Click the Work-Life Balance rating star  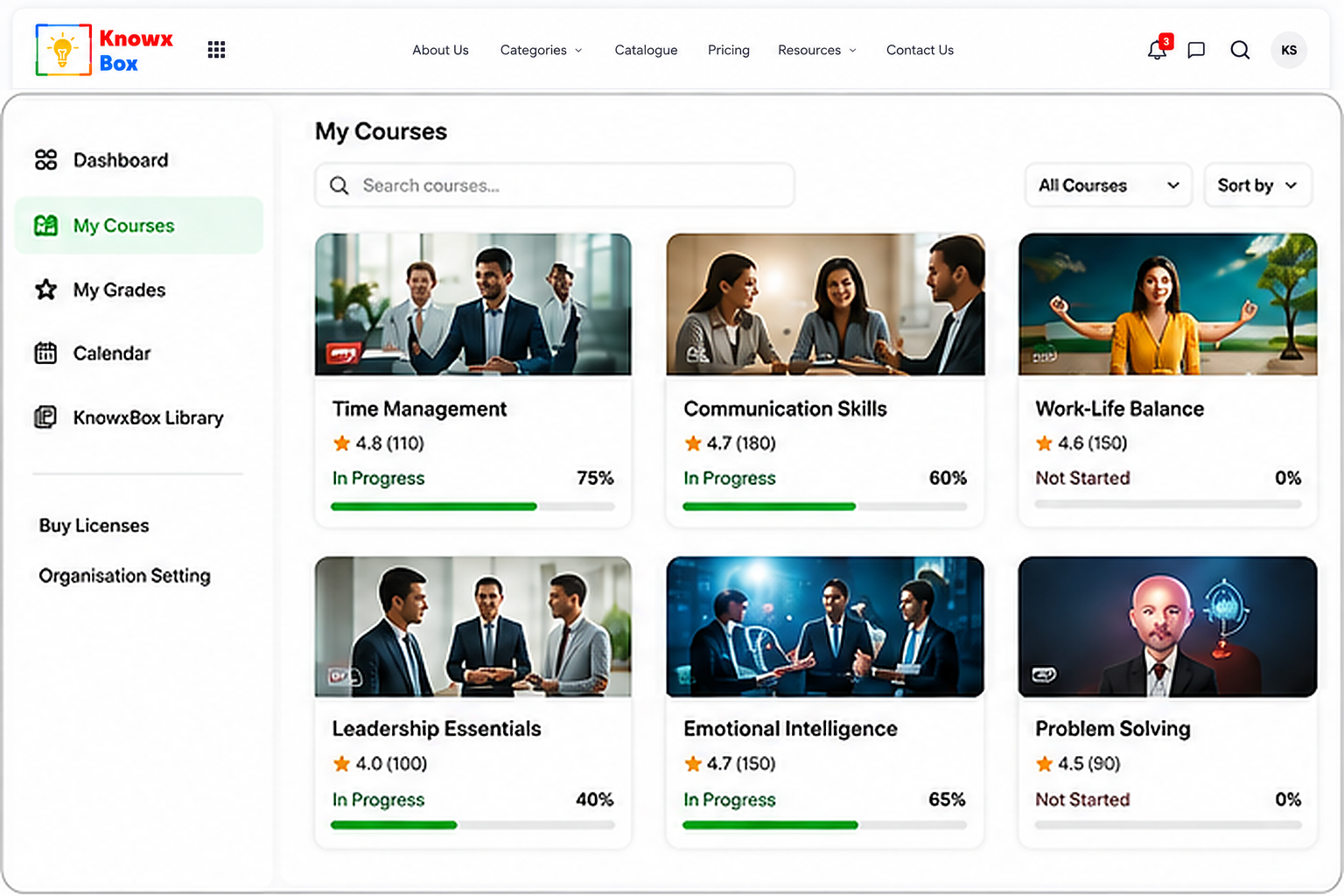point(1044,444)
